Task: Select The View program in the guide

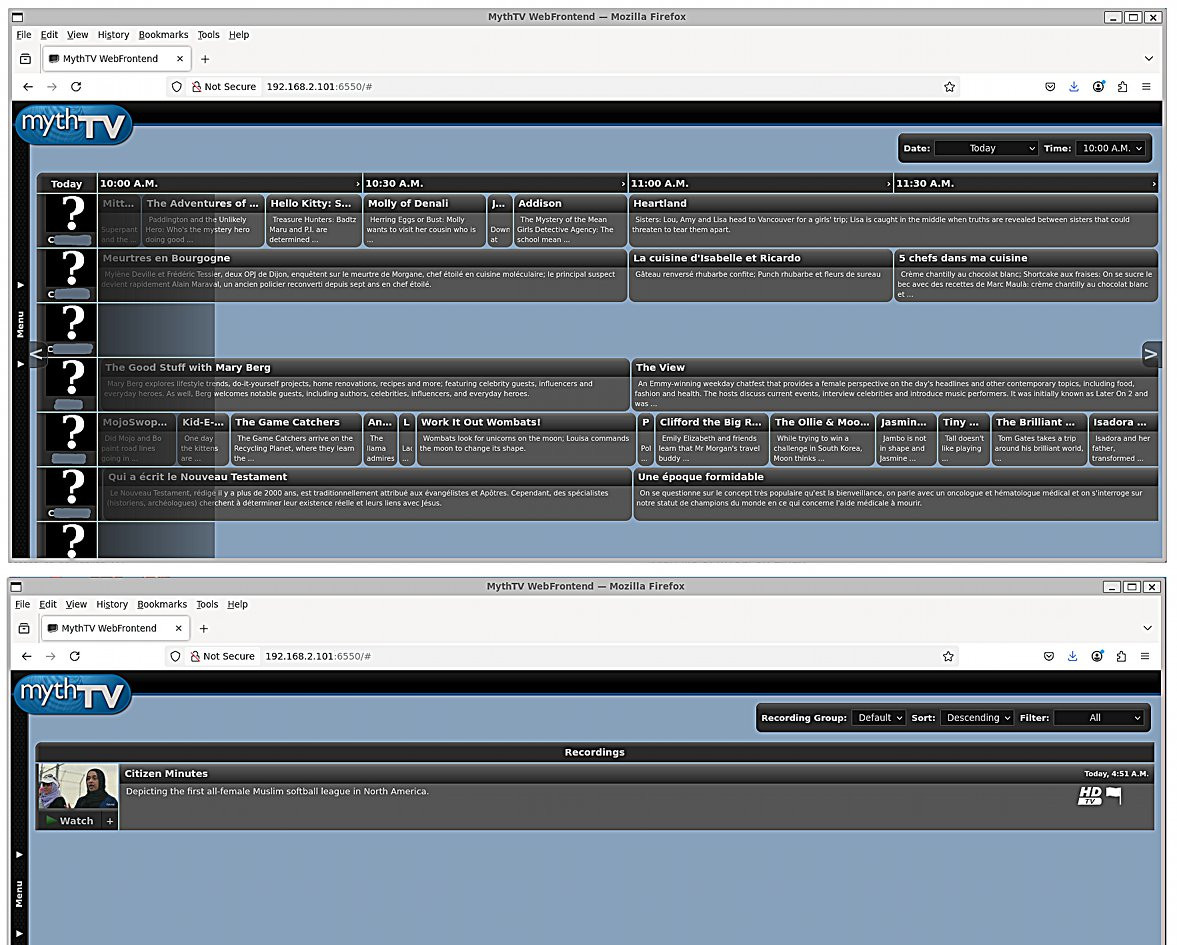Action: [895, 384]
